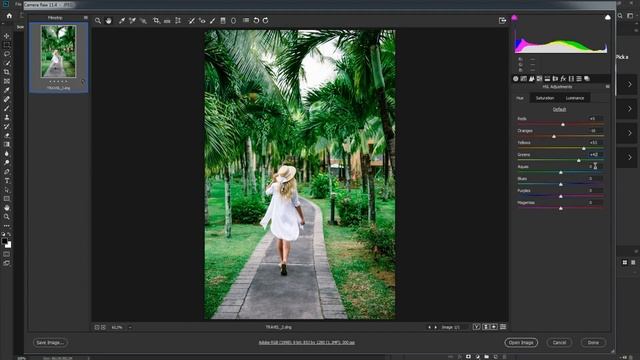The height and width of the screenshot is (360, 640).
Task: Click the Open Image button
Action: click(521, 342)
